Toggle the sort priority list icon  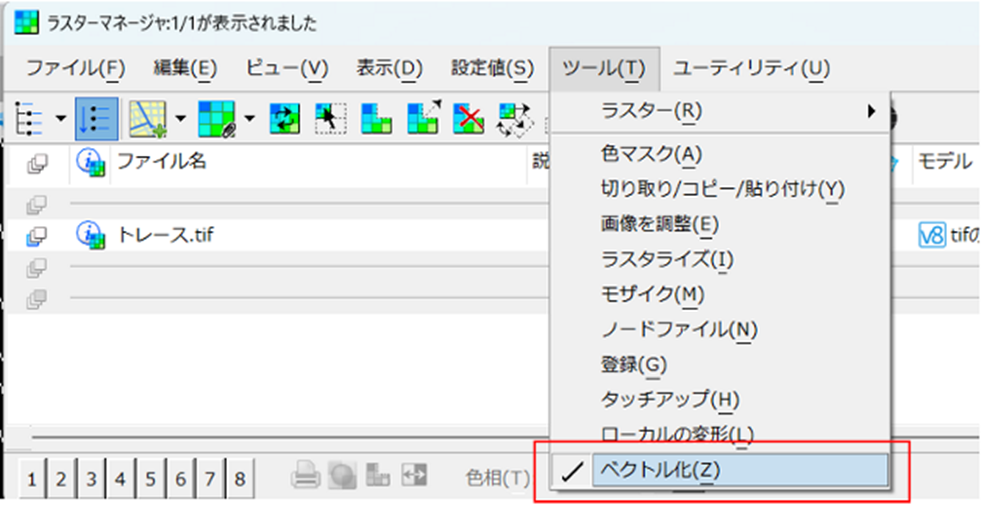click(x=99, y=118)
